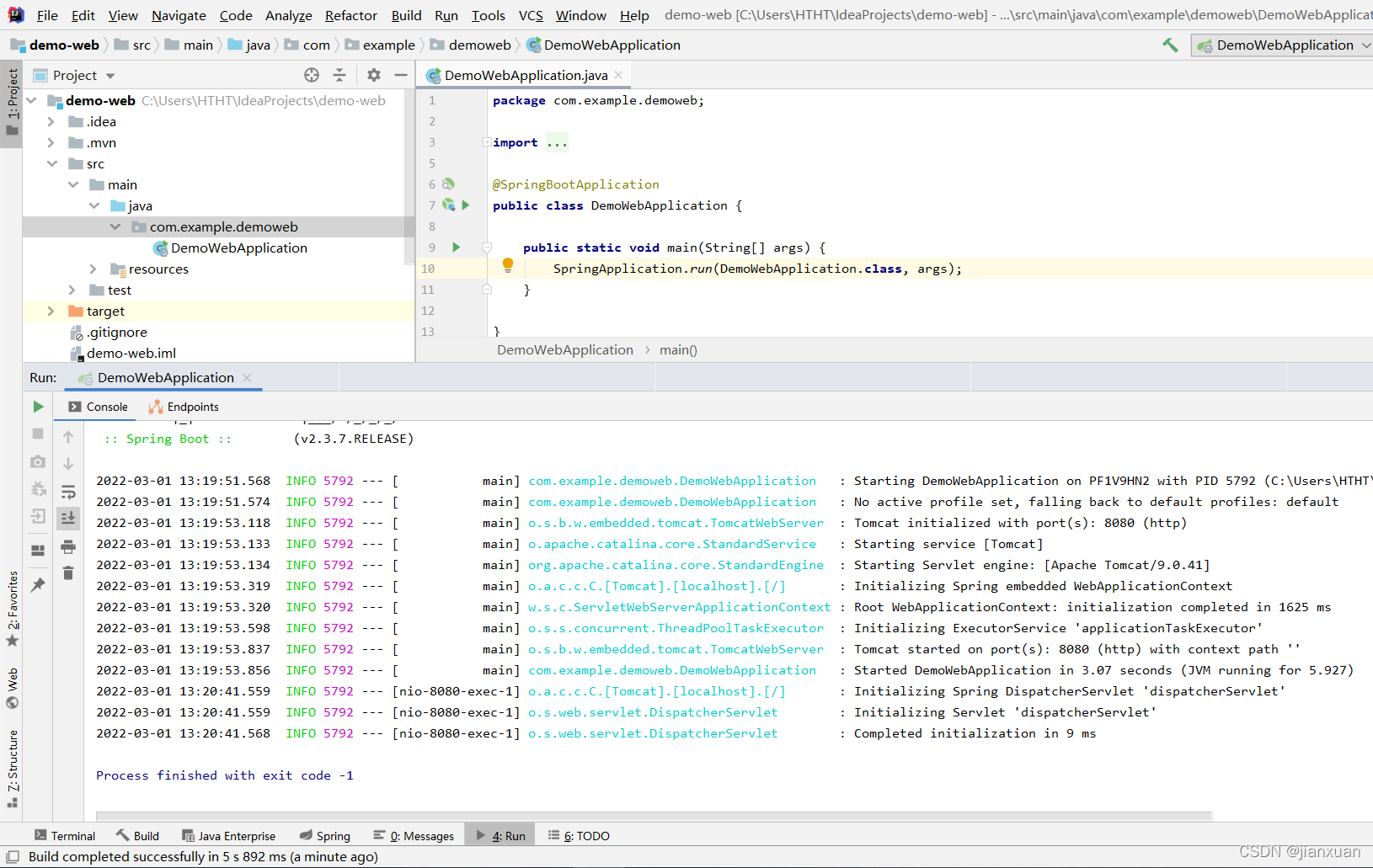Expand the .mvn folder

(x=51, y=143)
